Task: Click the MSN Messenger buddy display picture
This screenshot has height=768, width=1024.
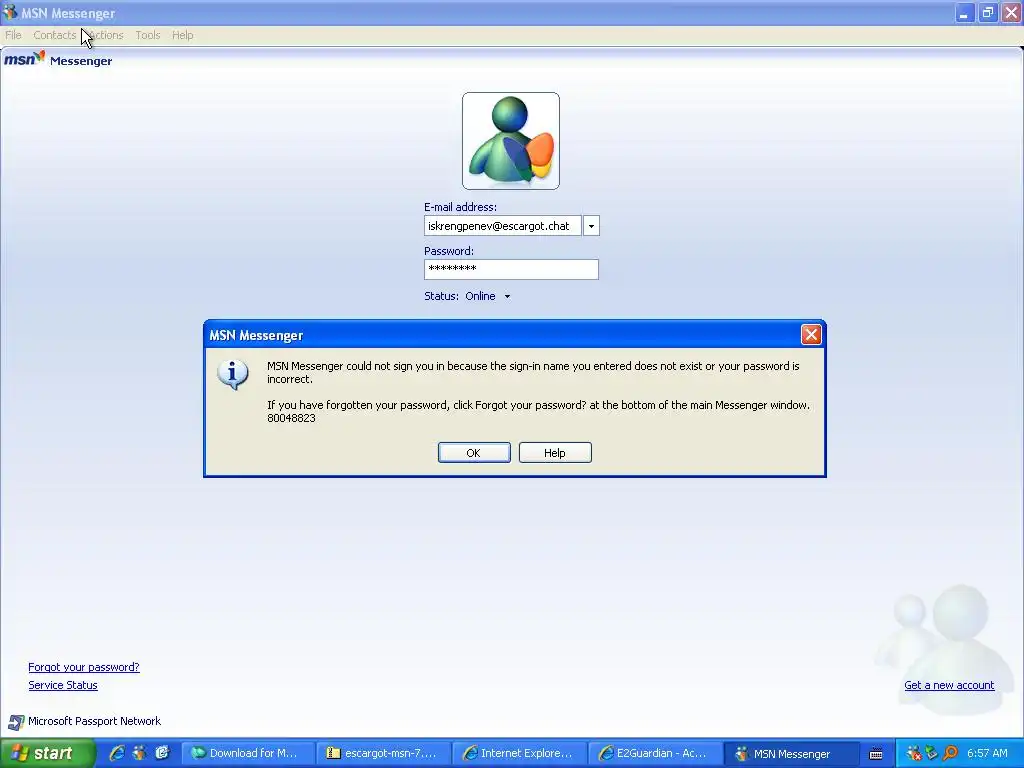Action: coord(511,141)
